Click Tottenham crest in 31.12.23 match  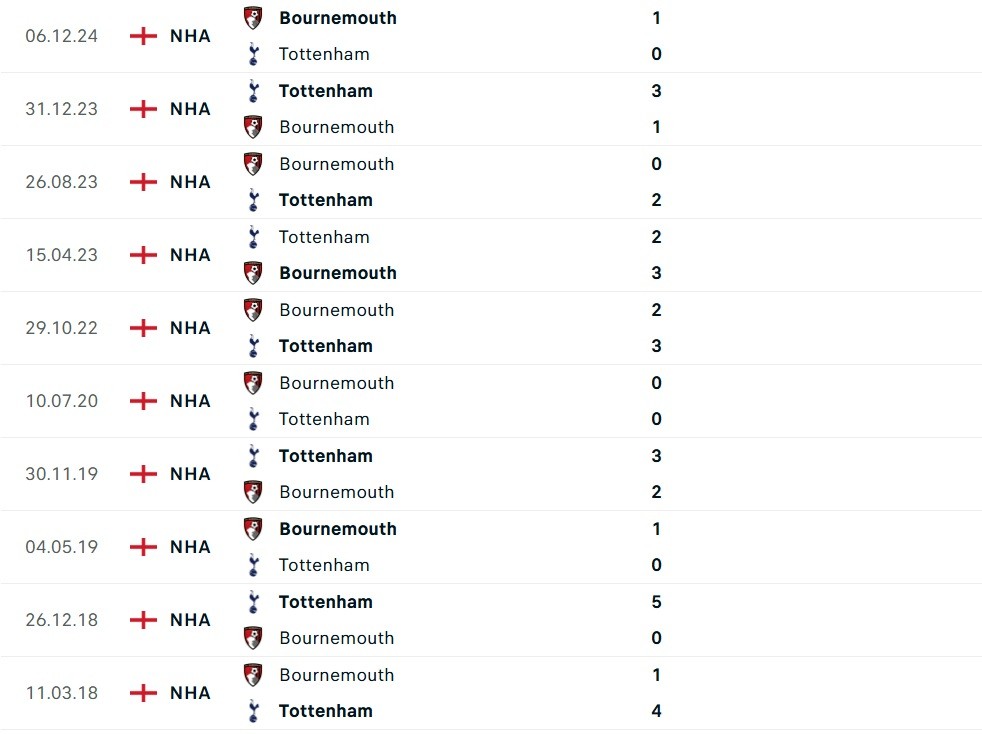253,91
